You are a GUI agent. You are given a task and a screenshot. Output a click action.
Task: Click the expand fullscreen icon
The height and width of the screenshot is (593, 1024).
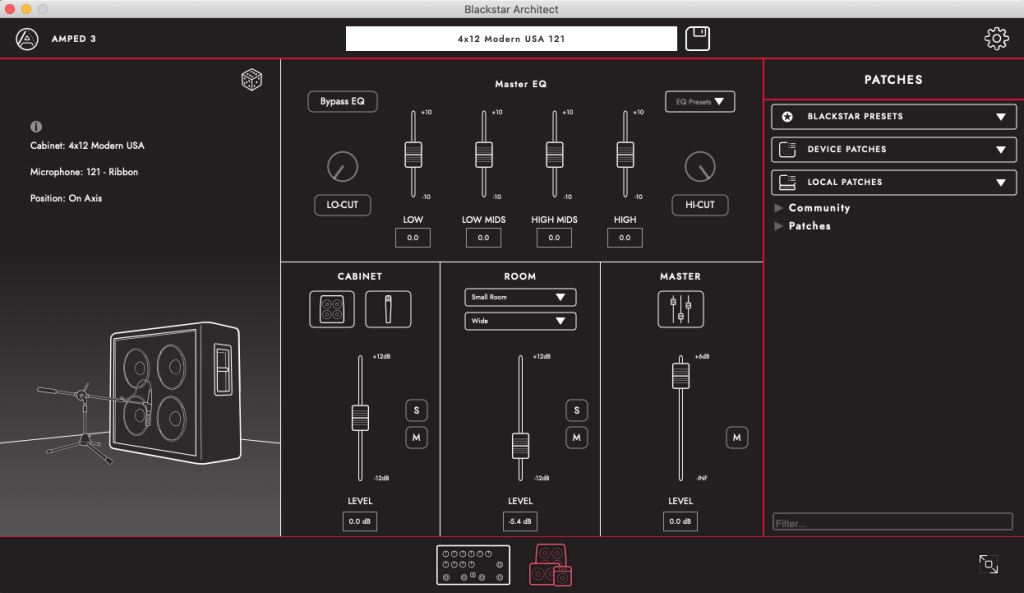click(988, 564)
